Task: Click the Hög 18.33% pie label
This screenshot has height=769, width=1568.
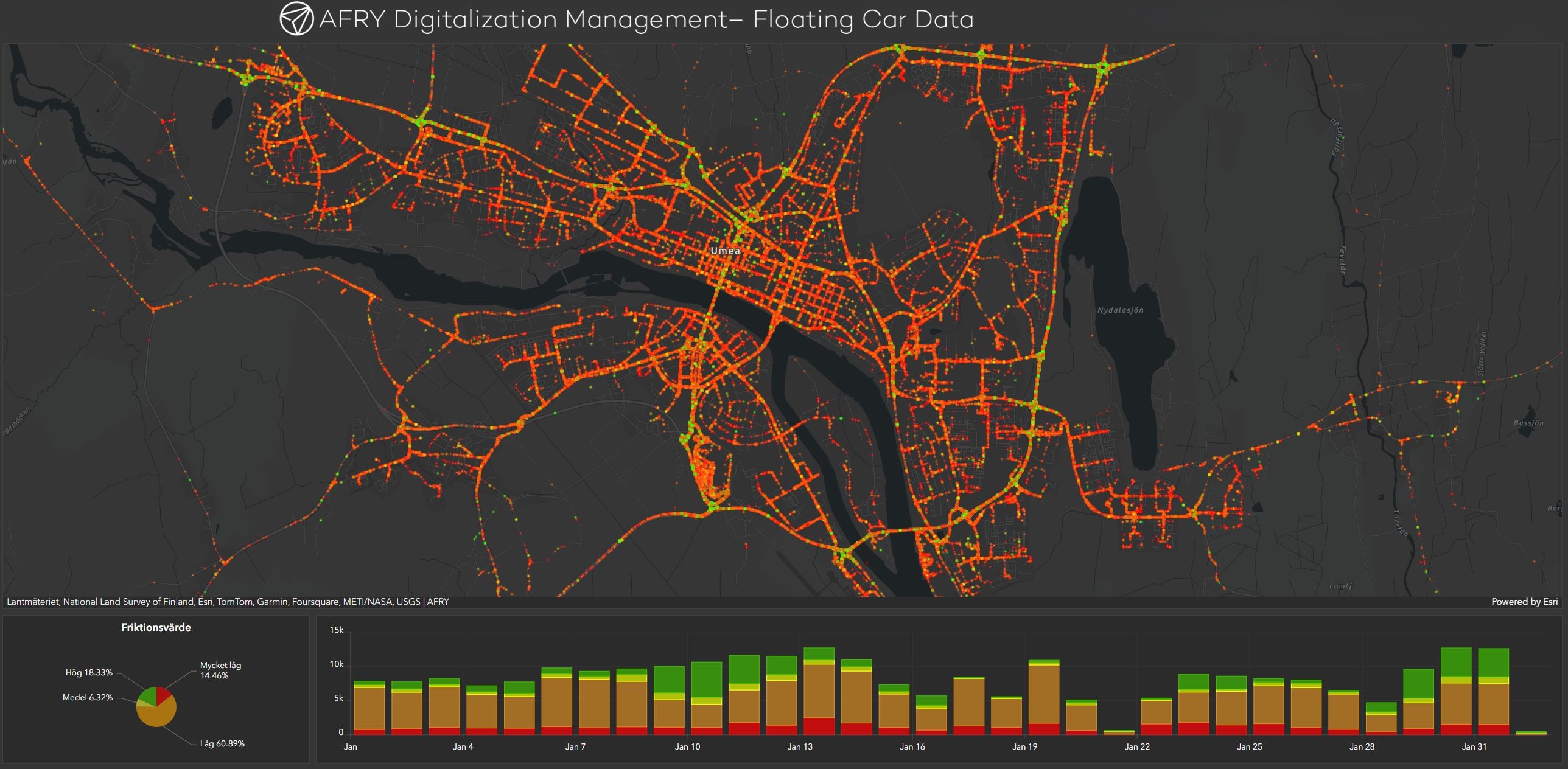Action: pos(89,672)
